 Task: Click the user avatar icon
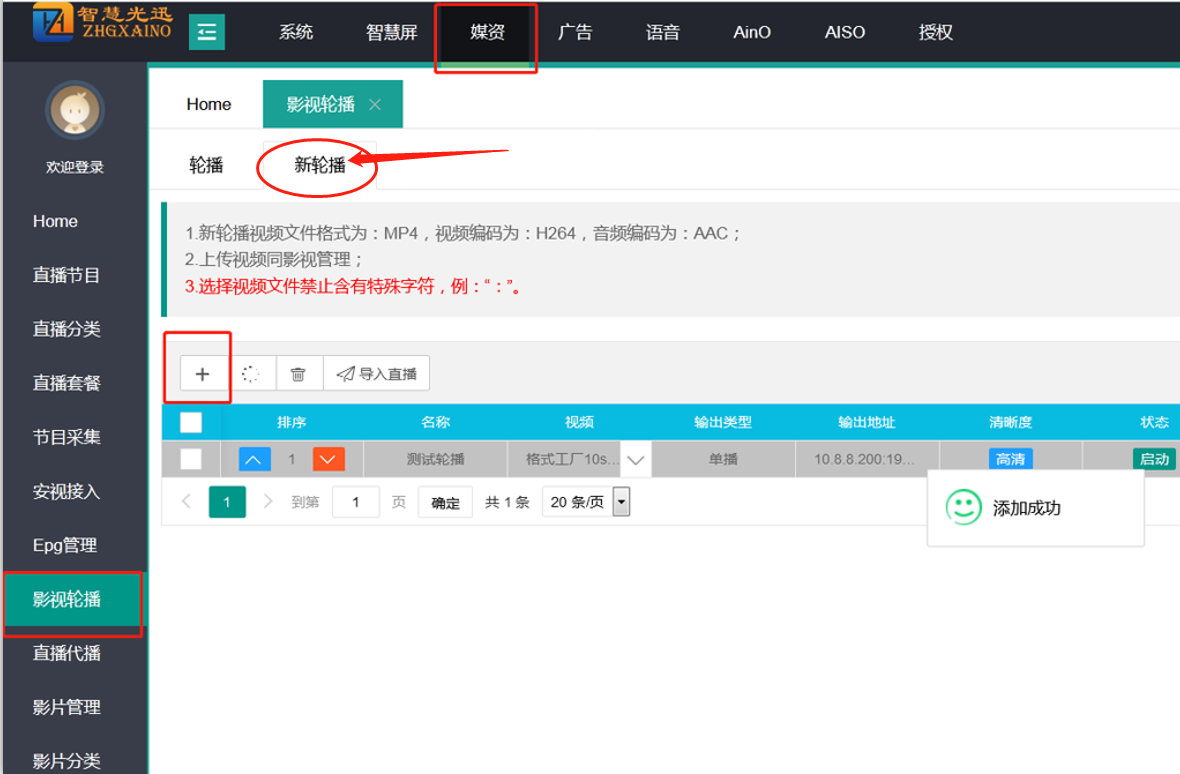coord(74,110)
